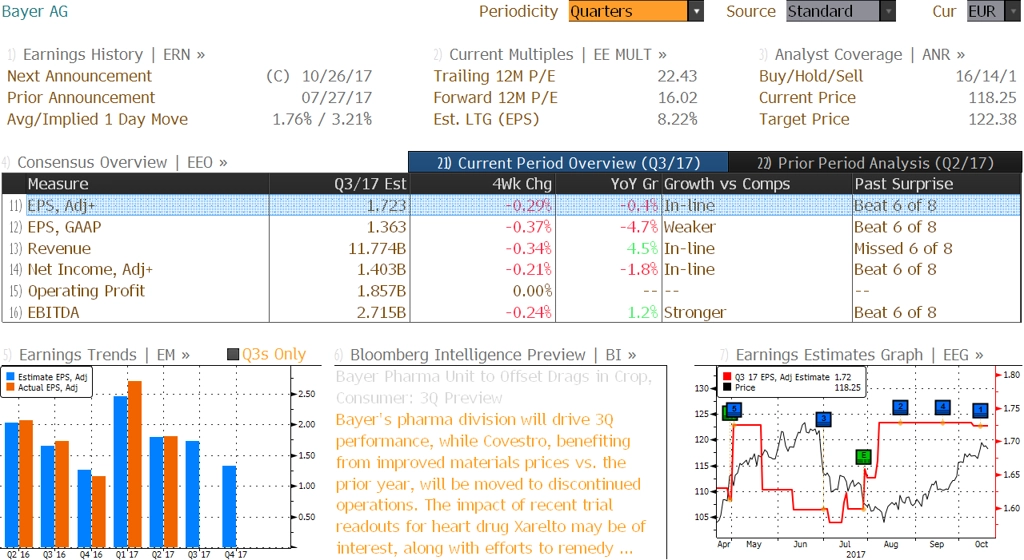1024x560 pixels.
Task: Click the blue Estimate EPS legend swatch
Action: (x=10, y=377)
